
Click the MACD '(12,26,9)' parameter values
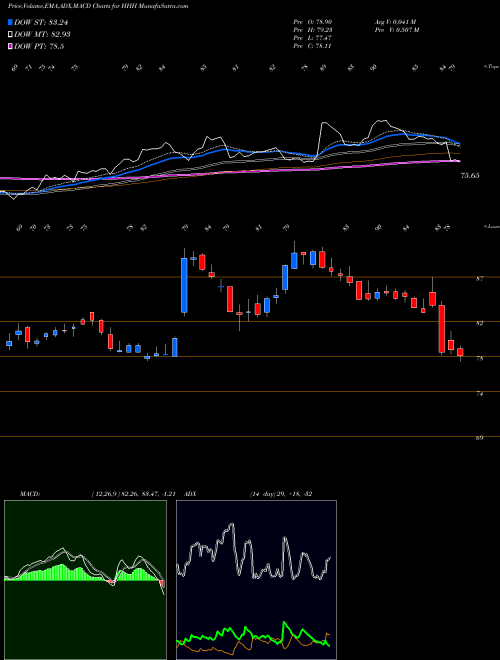[136, 494]
